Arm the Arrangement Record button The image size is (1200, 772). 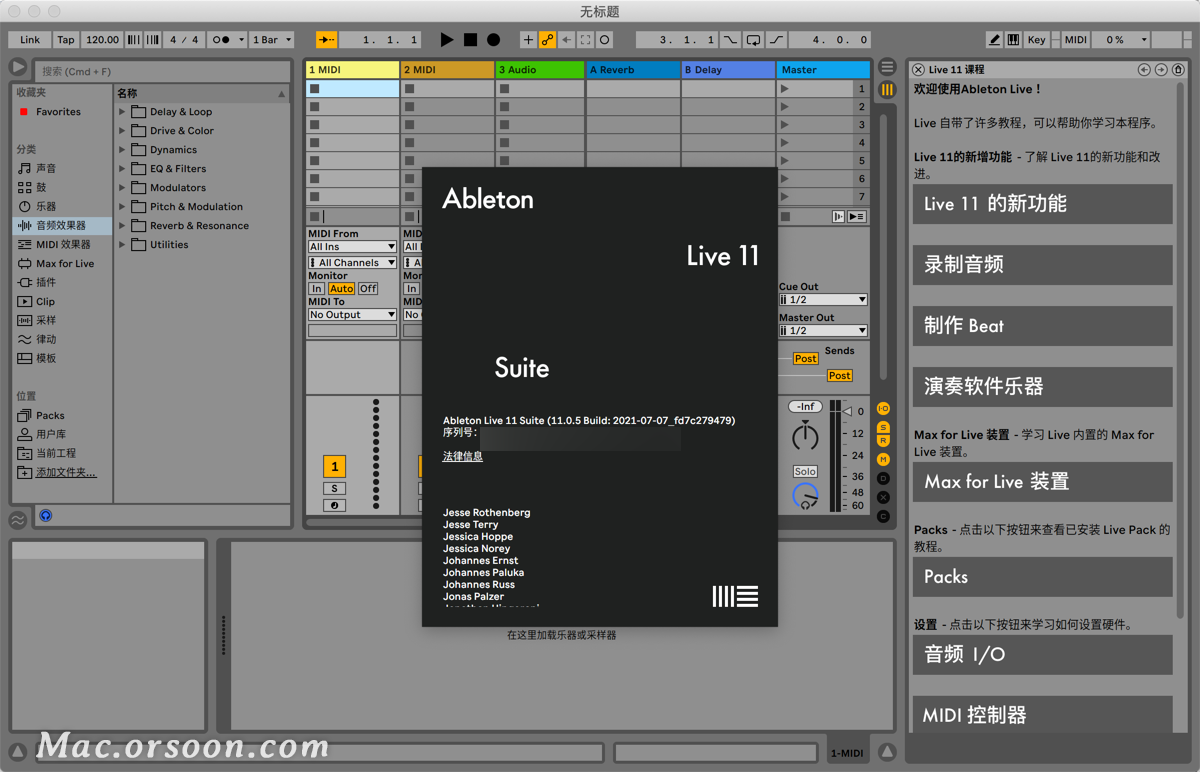tap(493, 40)
